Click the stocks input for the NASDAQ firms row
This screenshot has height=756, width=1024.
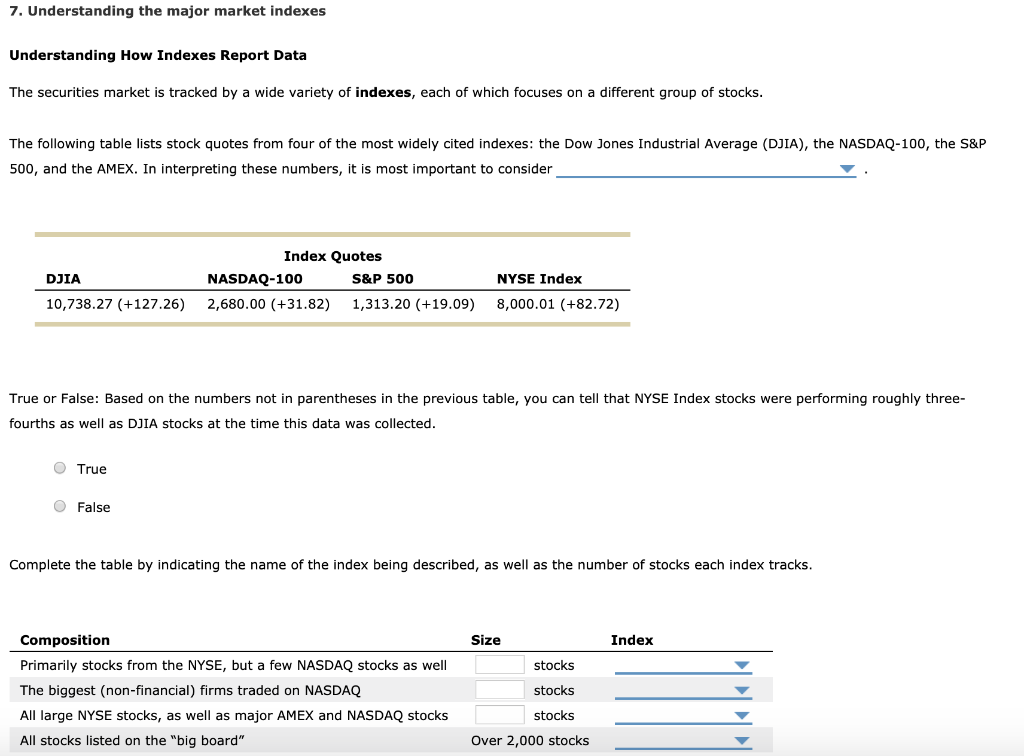pyautogui.click(x=500, y=689)
